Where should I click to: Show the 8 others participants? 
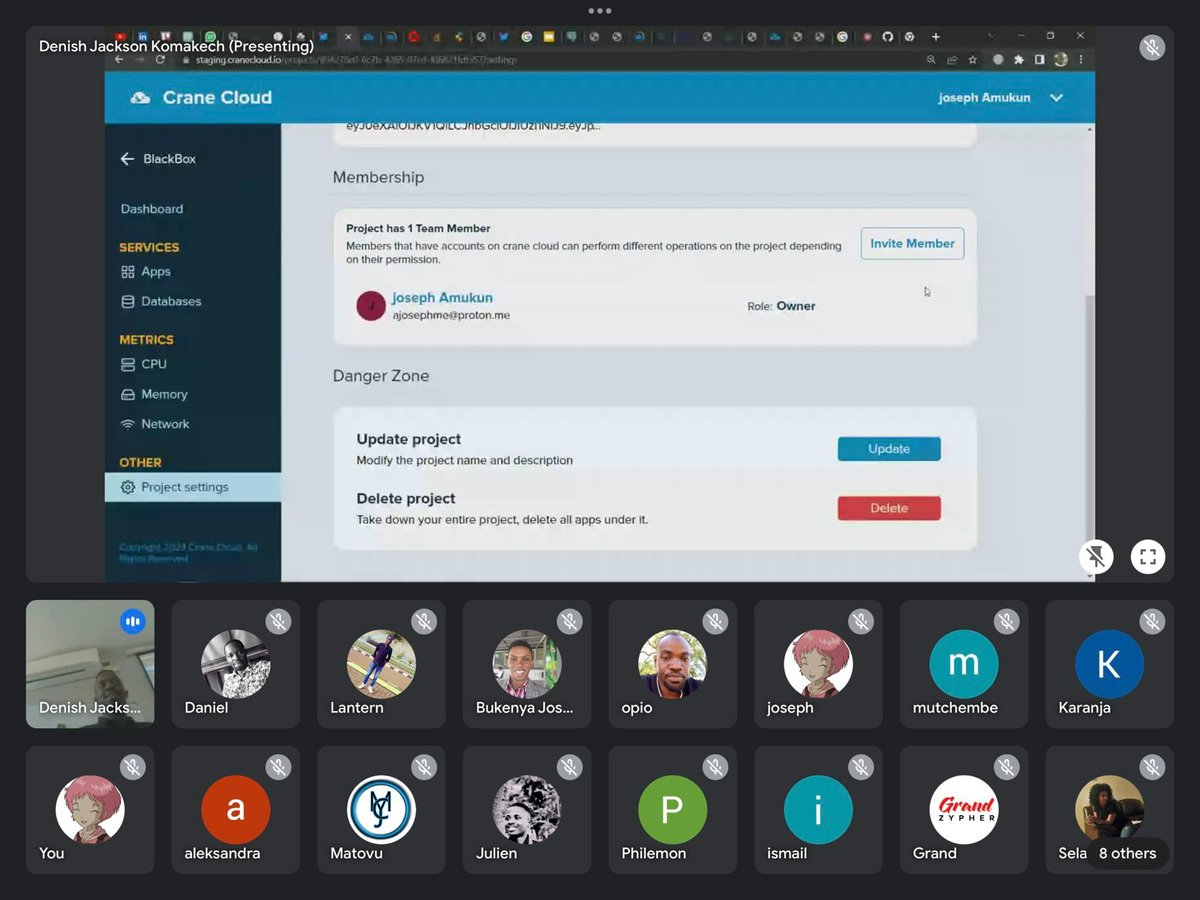(x=1127, y=853)
